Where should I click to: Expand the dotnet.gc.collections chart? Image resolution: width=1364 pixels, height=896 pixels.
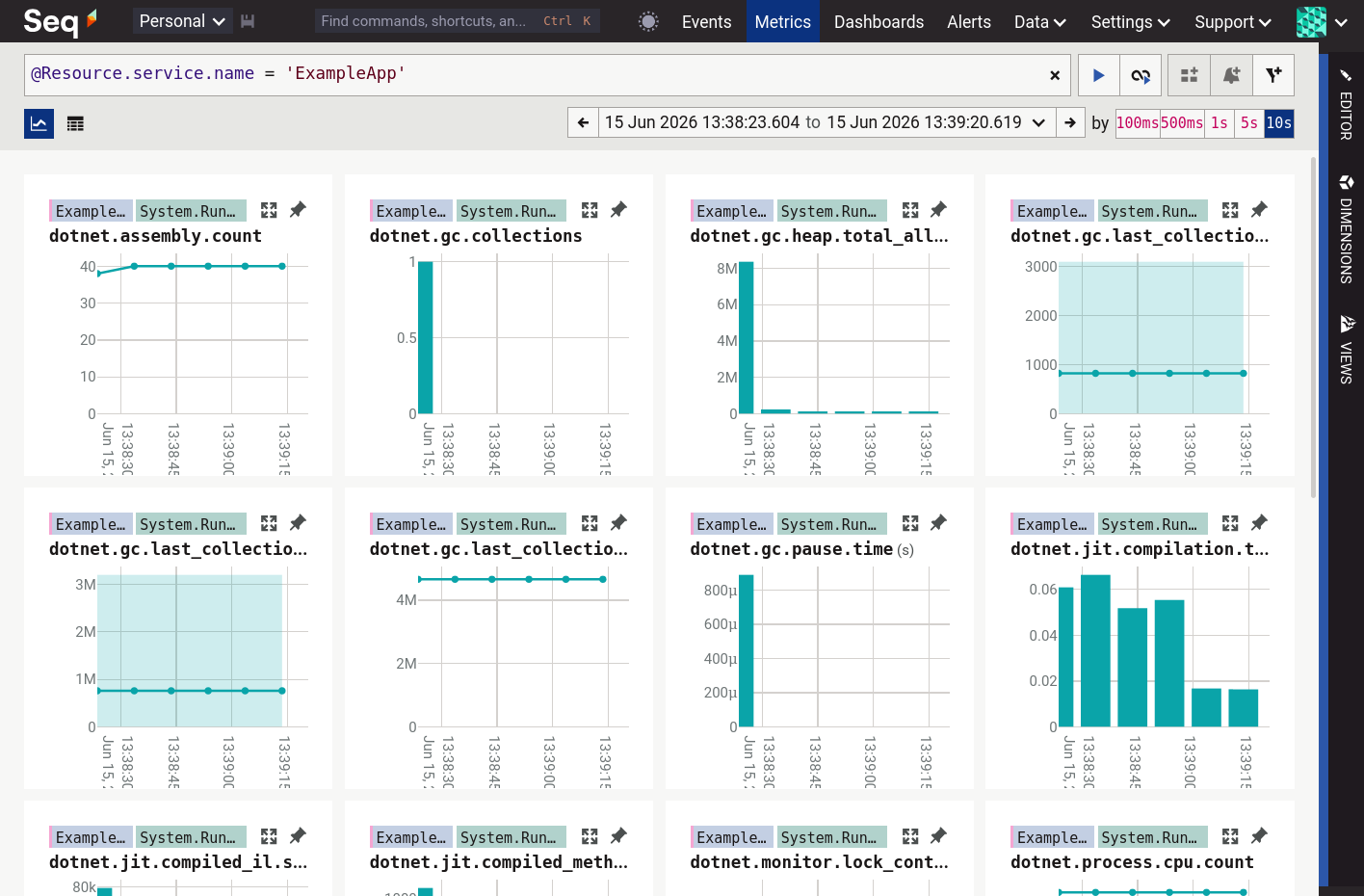point(590,210)
